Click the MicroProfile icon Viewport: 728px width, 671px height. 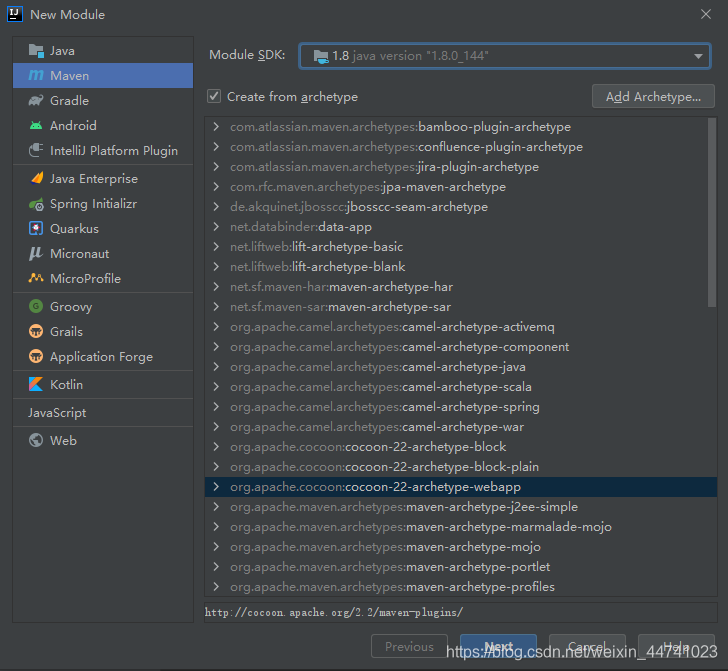(x=36, y=278)
